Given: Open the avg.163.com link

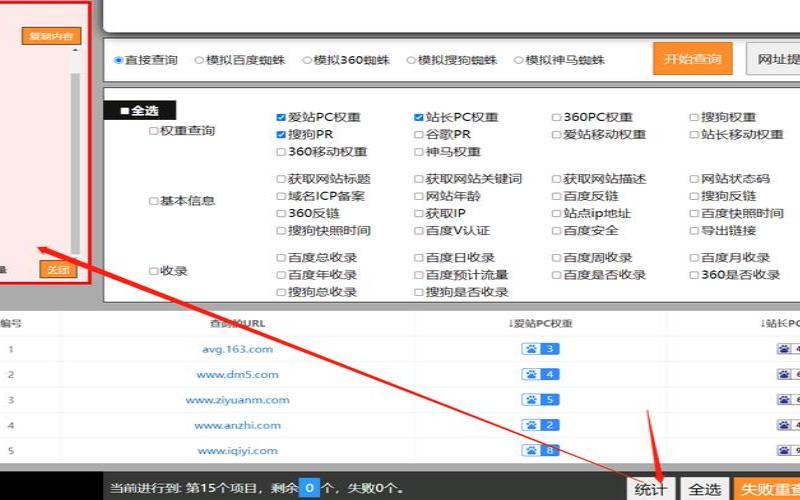Looking at the screenshot, I should coord(237,349).
